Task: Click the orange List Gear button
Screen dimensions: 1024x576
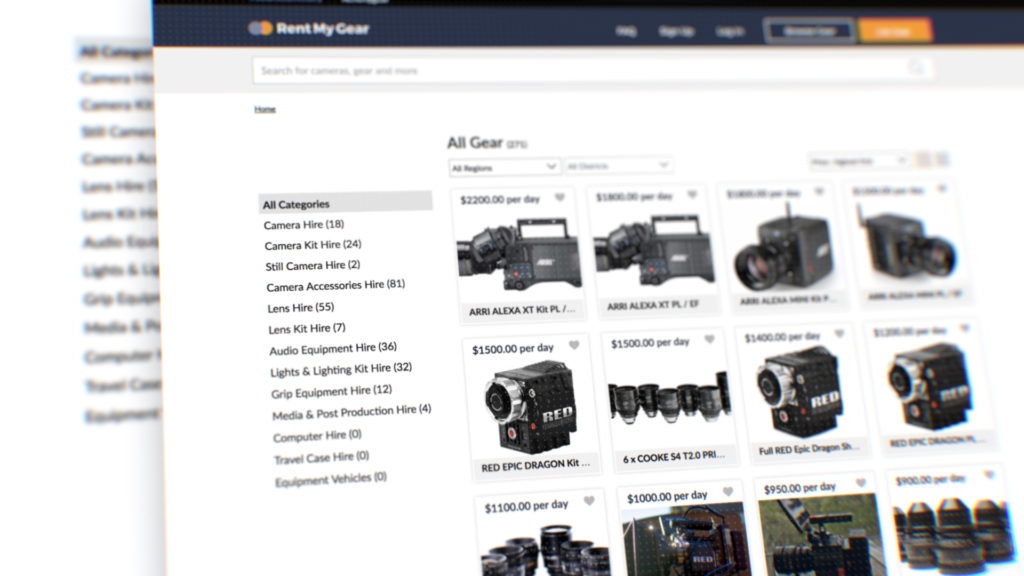Action: click(x=895, y=31)
